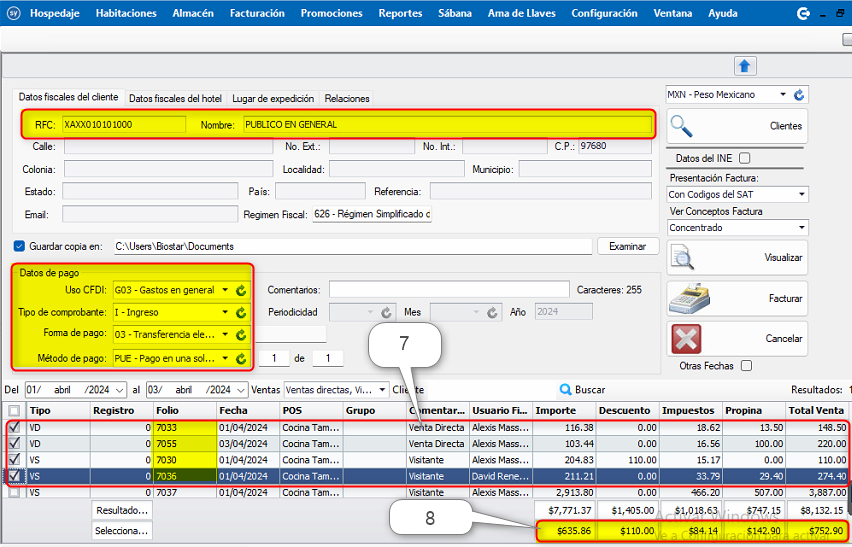
Task: Open the Ver Conceptos Factura dropdown
Action: click(801, 228)
